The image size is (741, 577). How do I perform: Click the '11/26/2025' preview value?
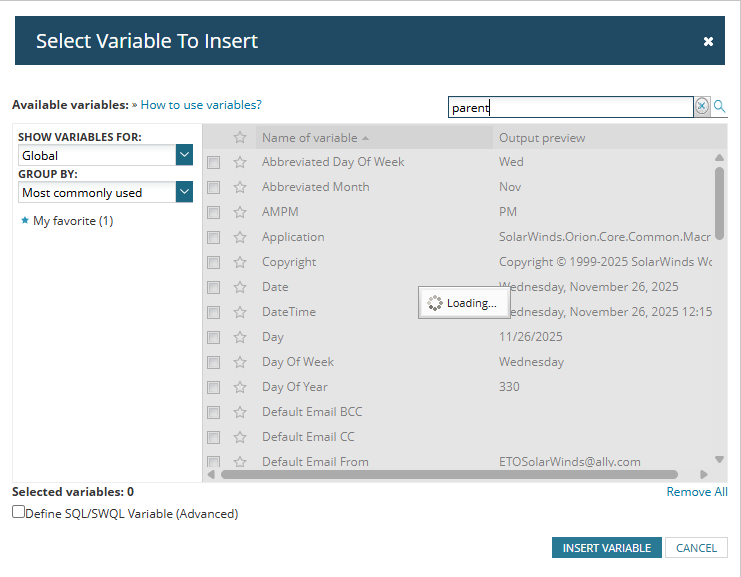tap(531, 337)
